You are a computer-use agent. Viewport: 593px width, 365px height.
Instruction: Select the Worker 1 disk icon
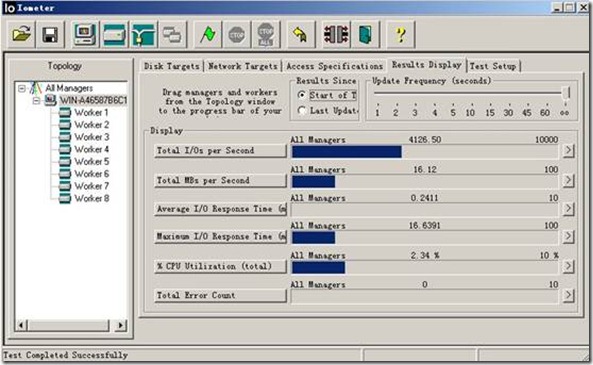pos(65,112)
